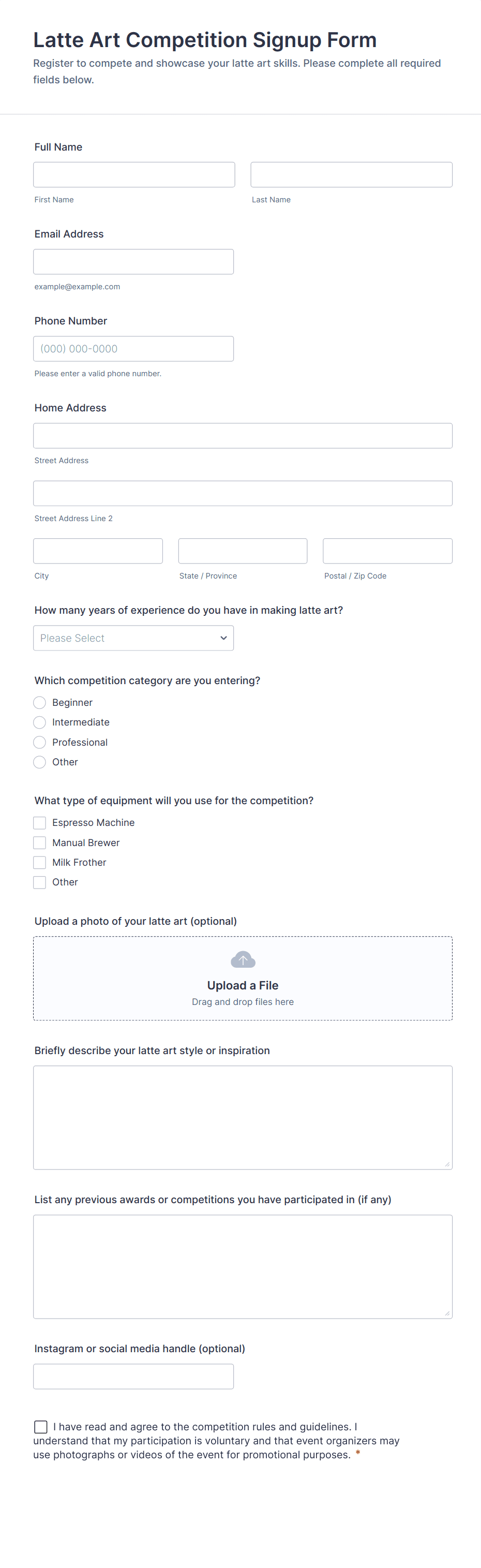Focus the Last Name text box
481x1568 pixels.
pyautogui.click(x=351, y=175)
